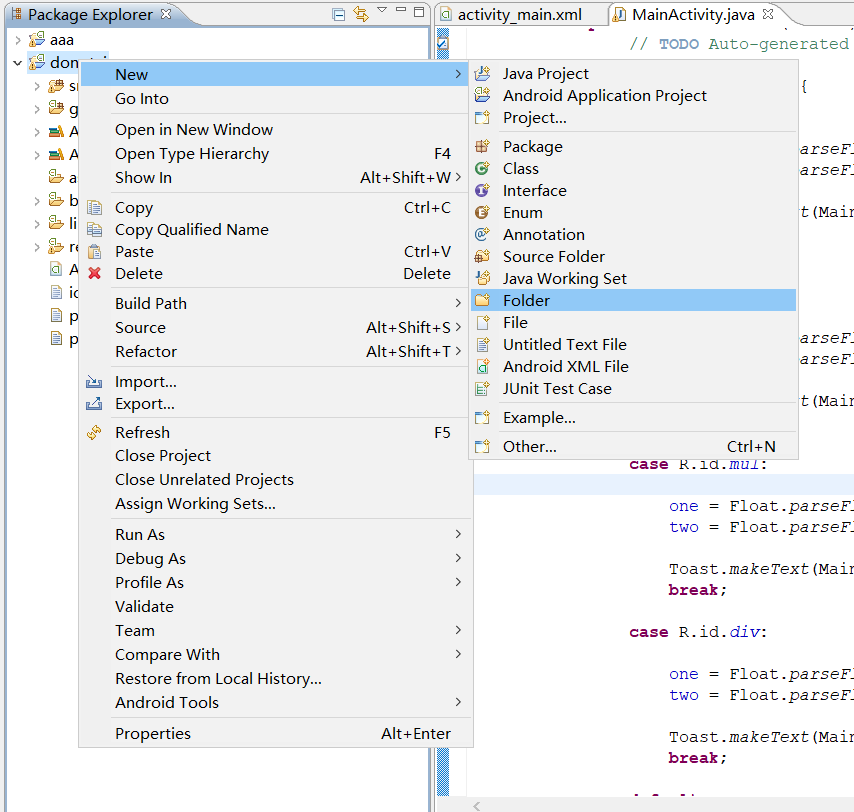
Task: Click the green Class icon
Action: point(483,169)
